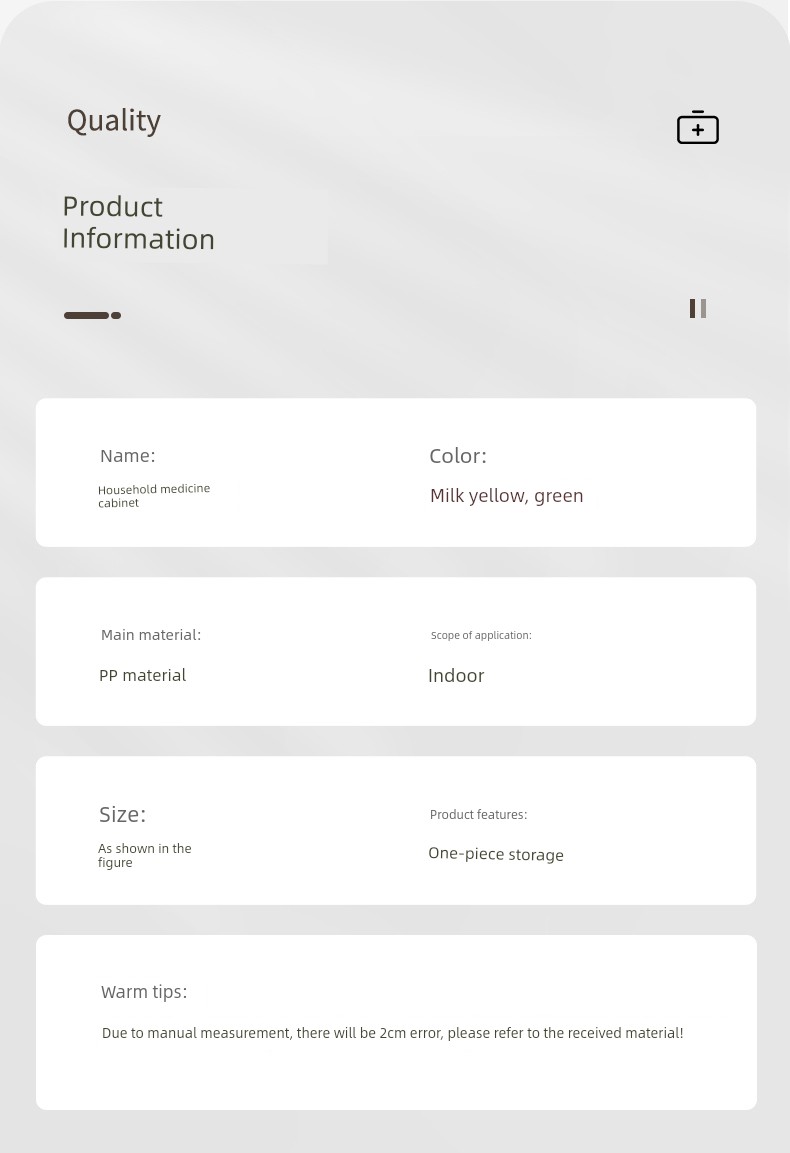Click Household medicine cabinet text
Screen dimensions: 790x1153
click(x=154, y=496)
